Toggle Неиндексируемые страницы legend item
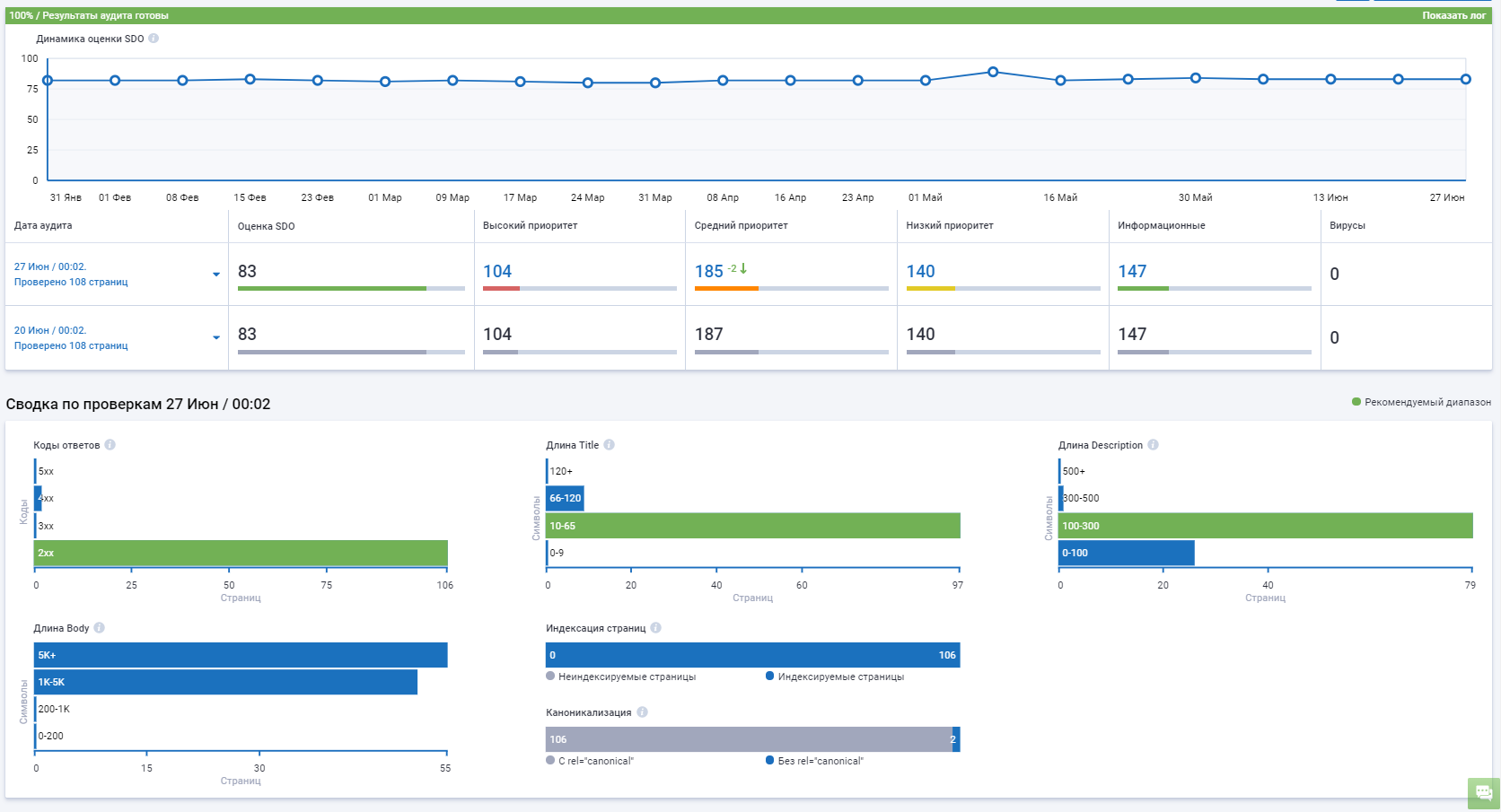1501x812 pixels. [x=620, y=677]
